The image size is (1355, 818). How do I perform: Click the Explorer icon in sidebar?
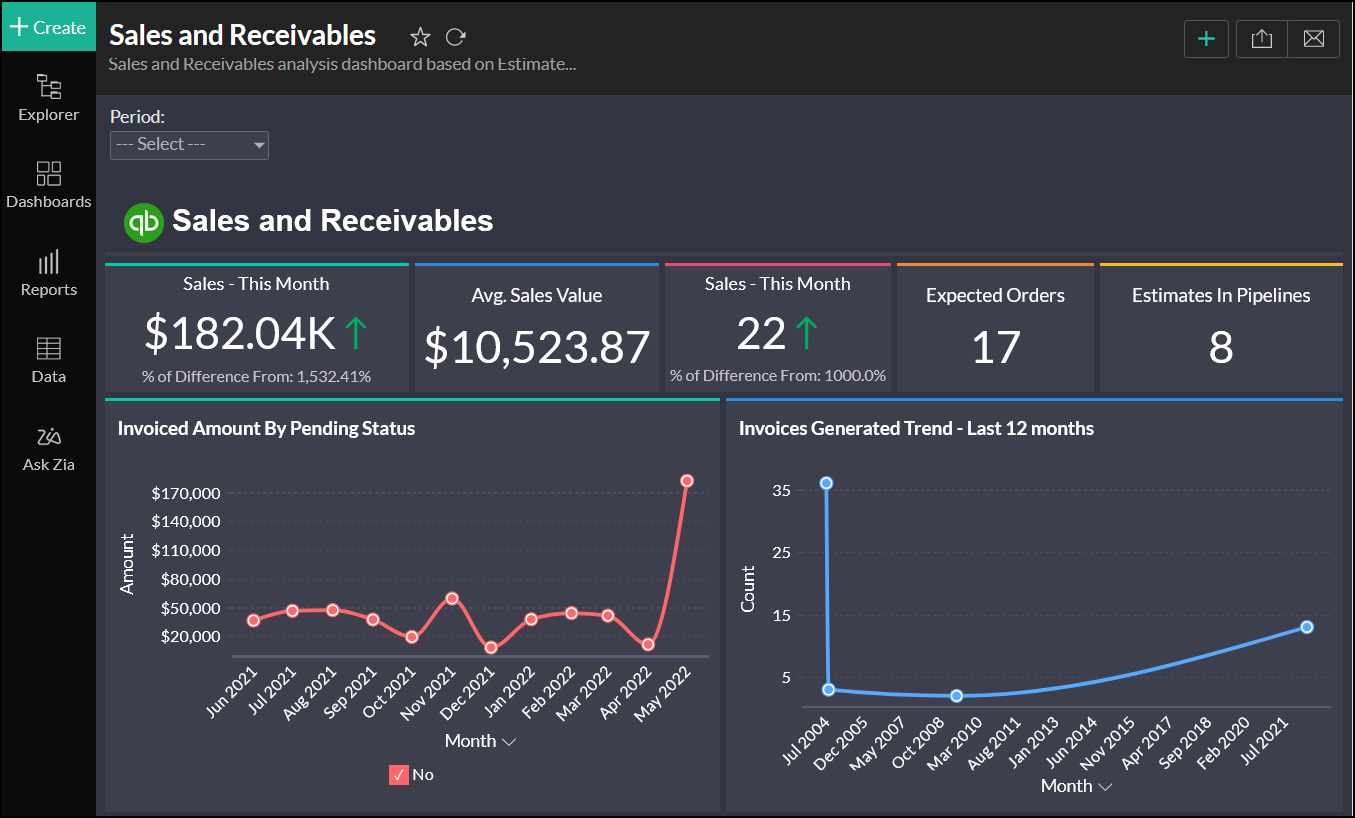(x=48, y=88)
